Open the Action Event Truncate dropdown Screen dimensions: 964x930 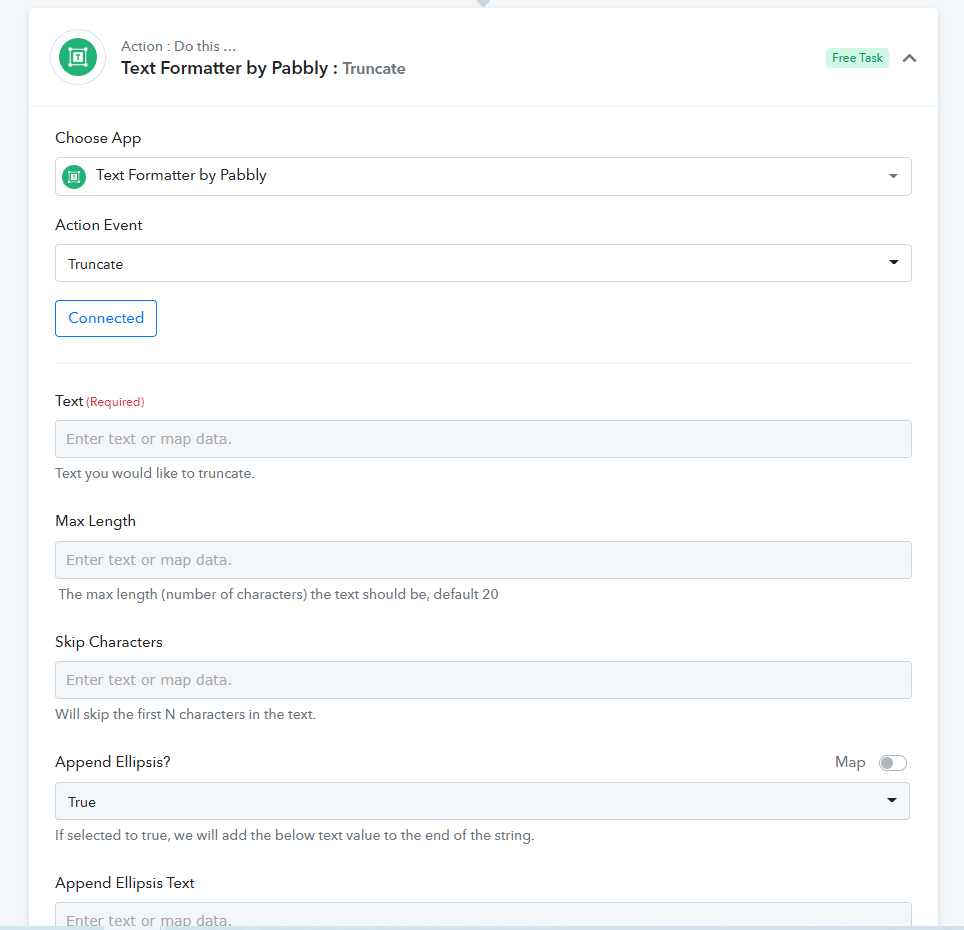pos(483,263)
